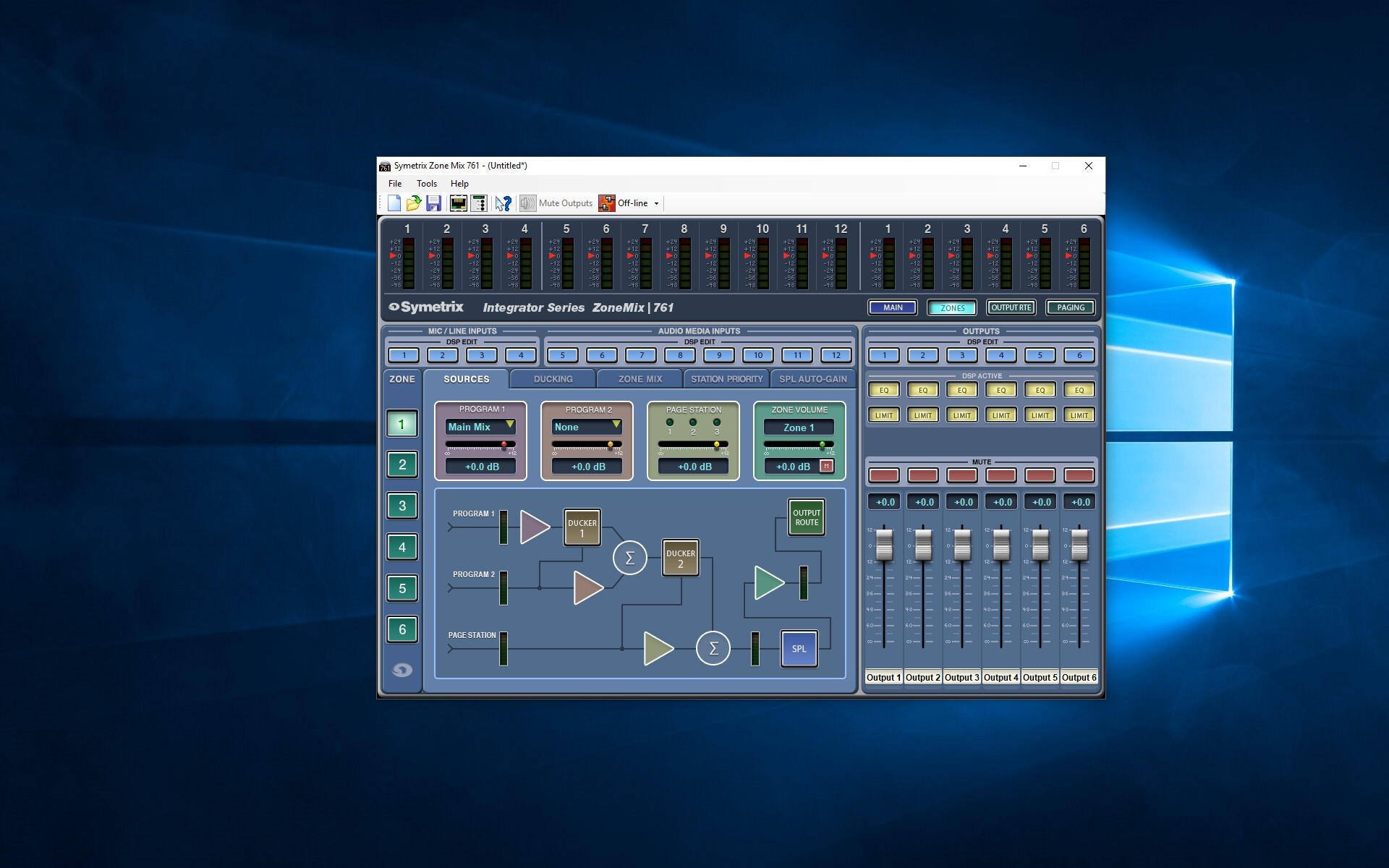
Task: Click the PAGING view button
Action: pyautogui.click(x=1071, y=307)
